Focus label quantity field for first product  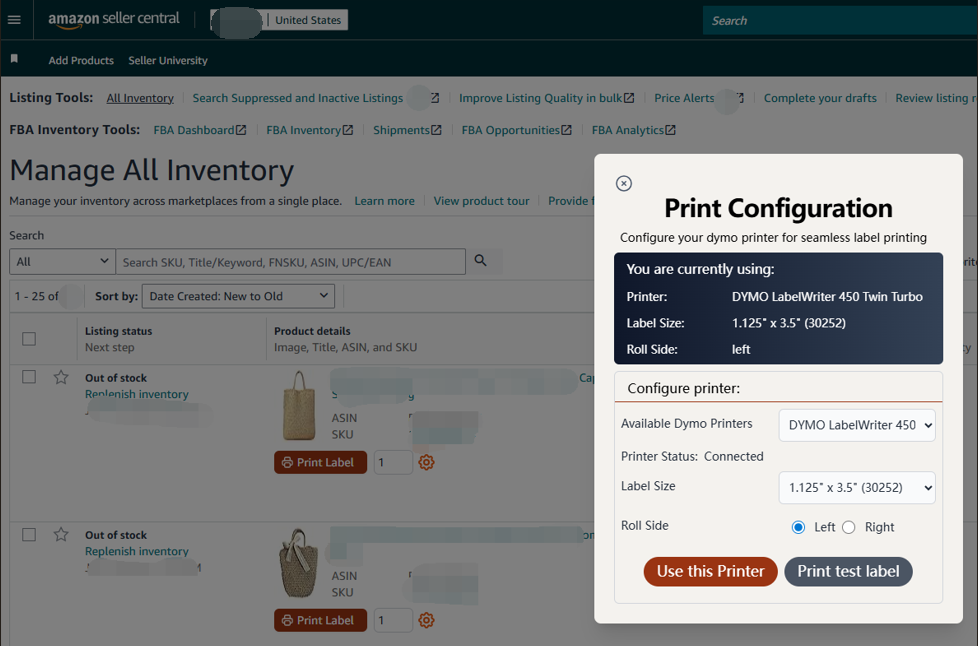(x=393, y=462)
